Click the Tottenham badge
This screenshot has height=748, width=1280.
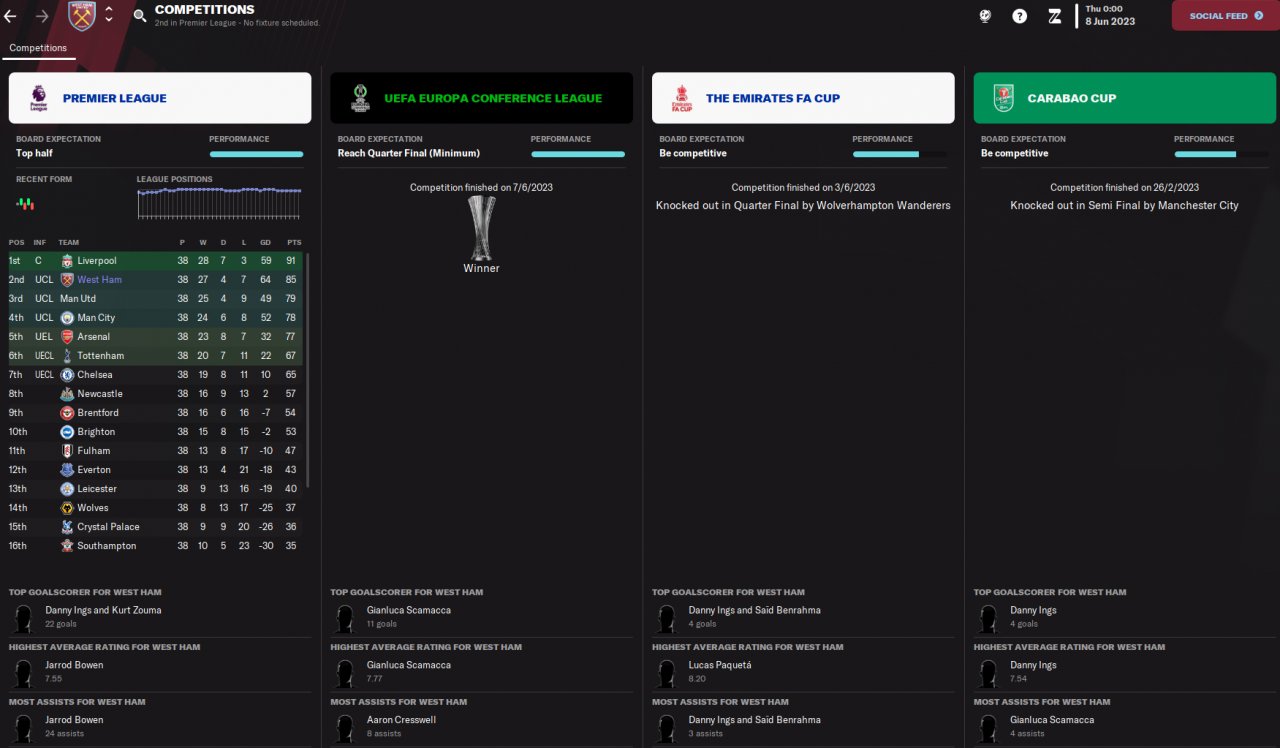[67, 356]
